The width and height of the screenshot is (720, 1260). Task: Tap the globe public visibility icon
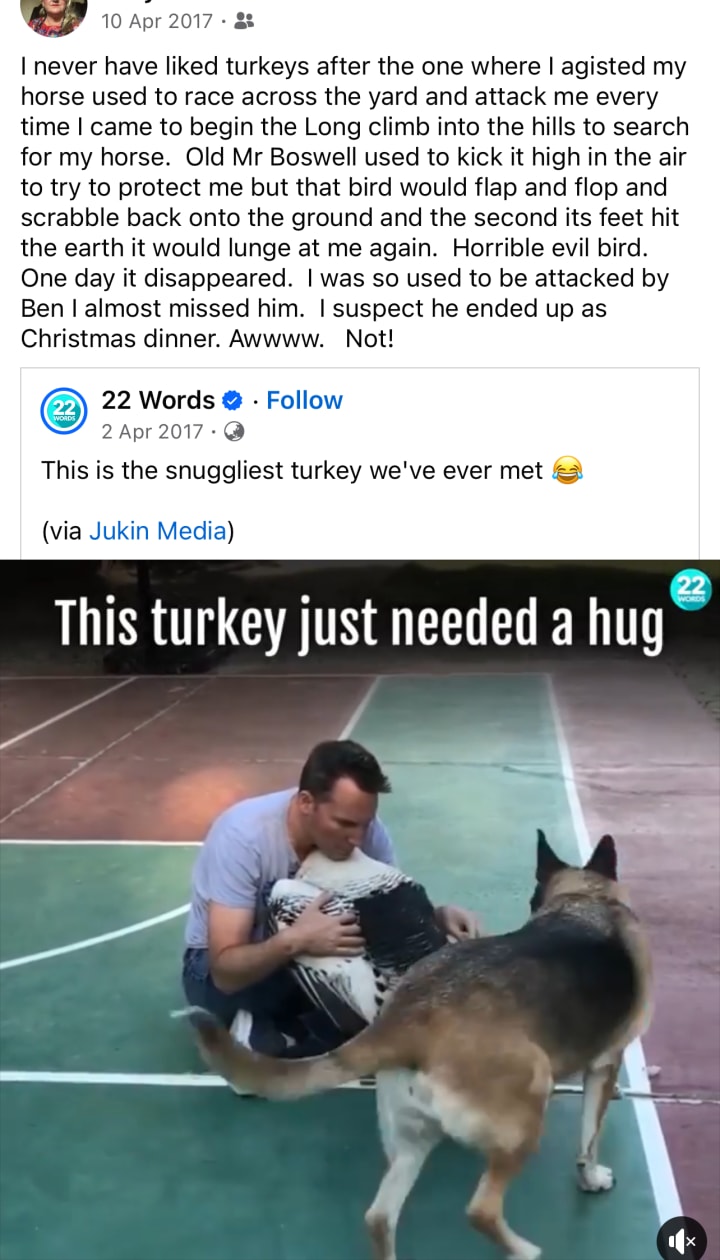click(x=234, y=432)
